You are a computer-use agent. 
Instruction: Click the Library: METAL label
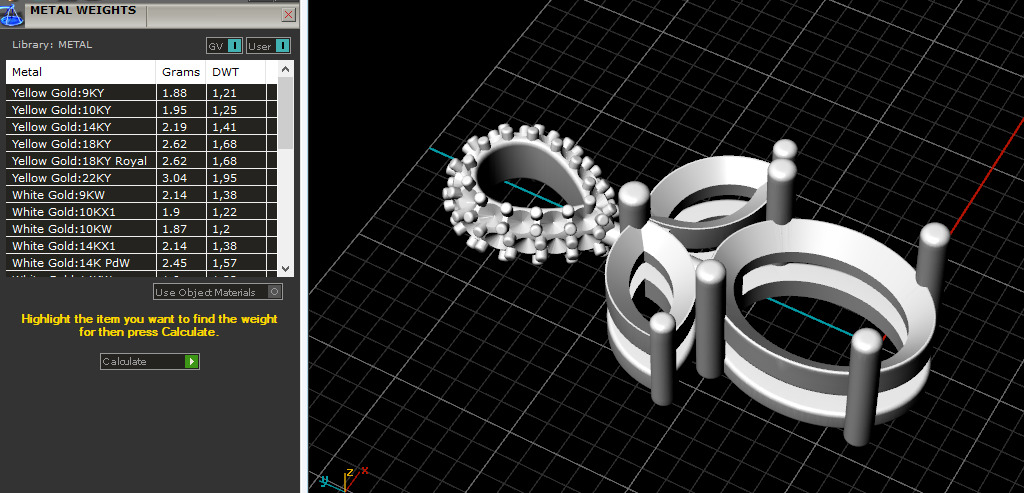tap(52, 45)
